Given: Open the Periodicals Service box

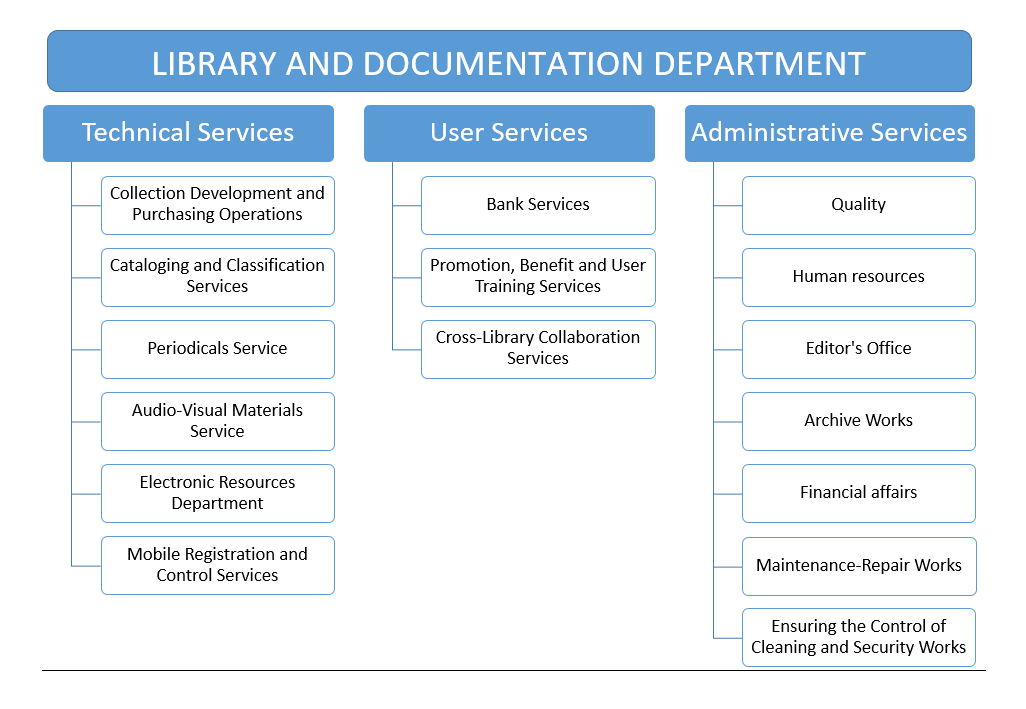Looking at the screenshot, I should tap(217, 349).
